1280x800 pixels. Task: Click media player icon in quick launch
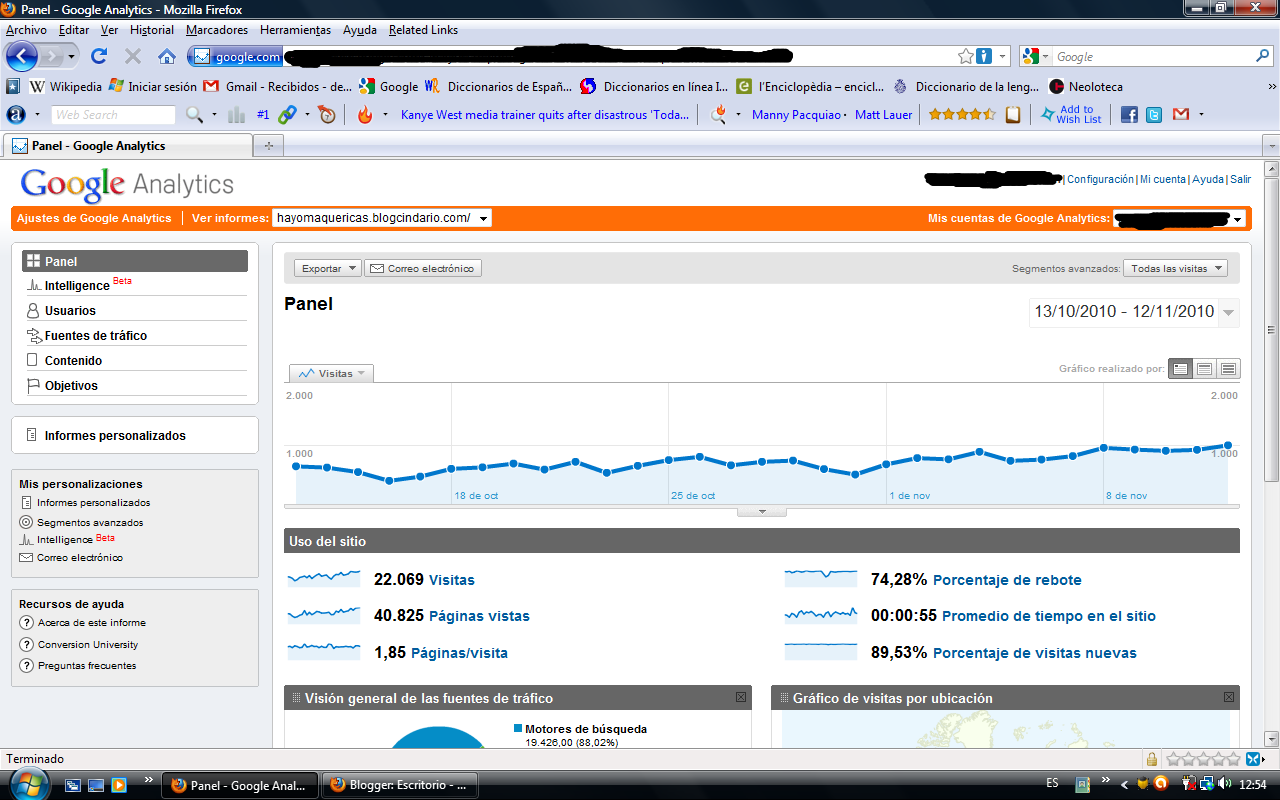click(x=118, y=785)
